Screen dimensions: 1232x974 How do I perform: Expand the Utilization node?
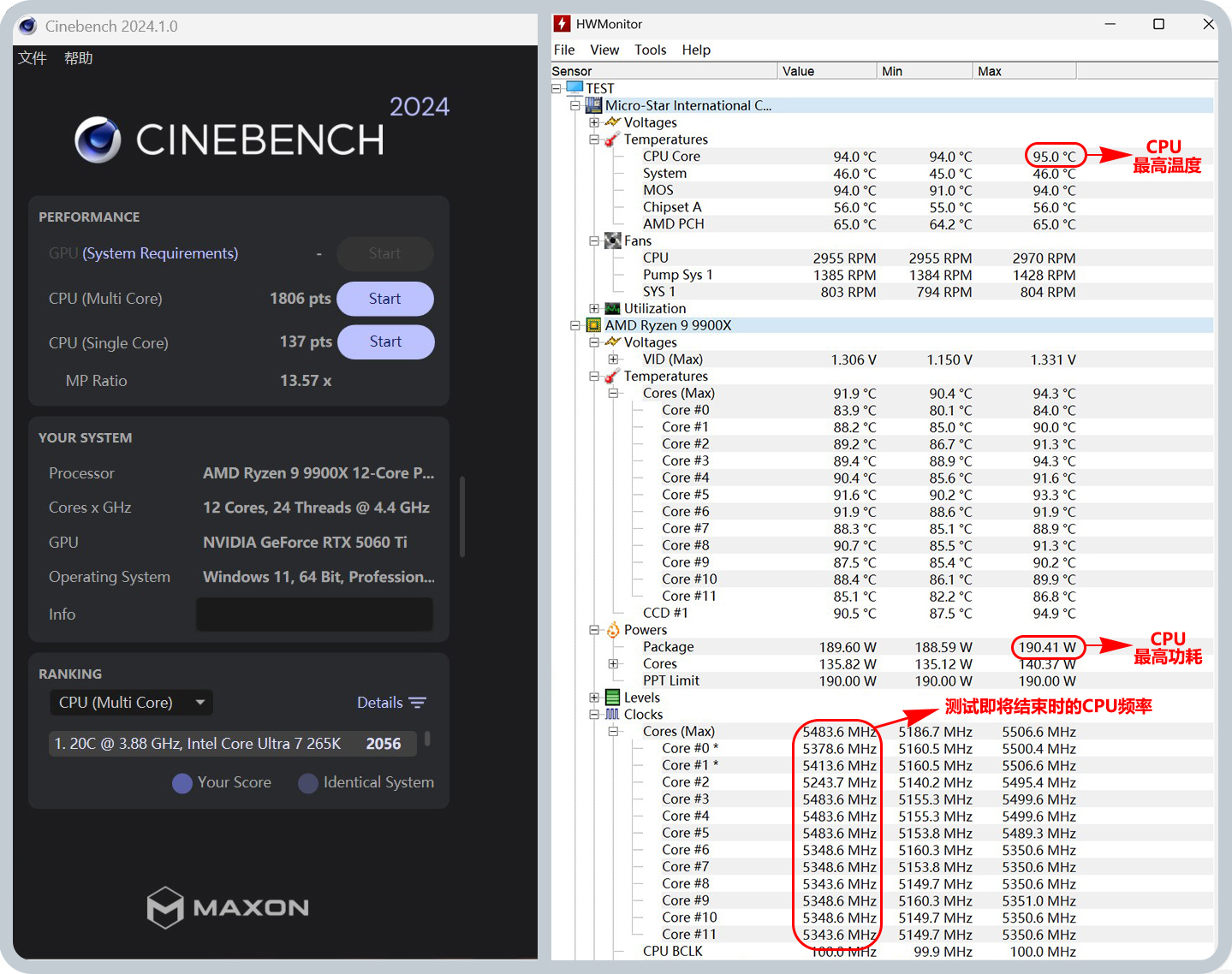click(594, 309)
